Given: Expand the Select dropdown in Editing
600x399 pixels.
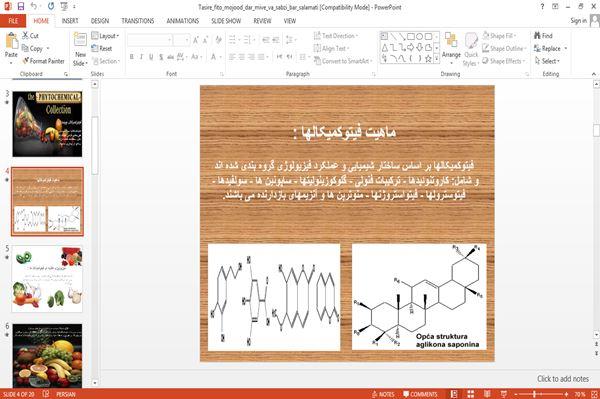Looking at the screenshot, I should (x=547, y=61).
